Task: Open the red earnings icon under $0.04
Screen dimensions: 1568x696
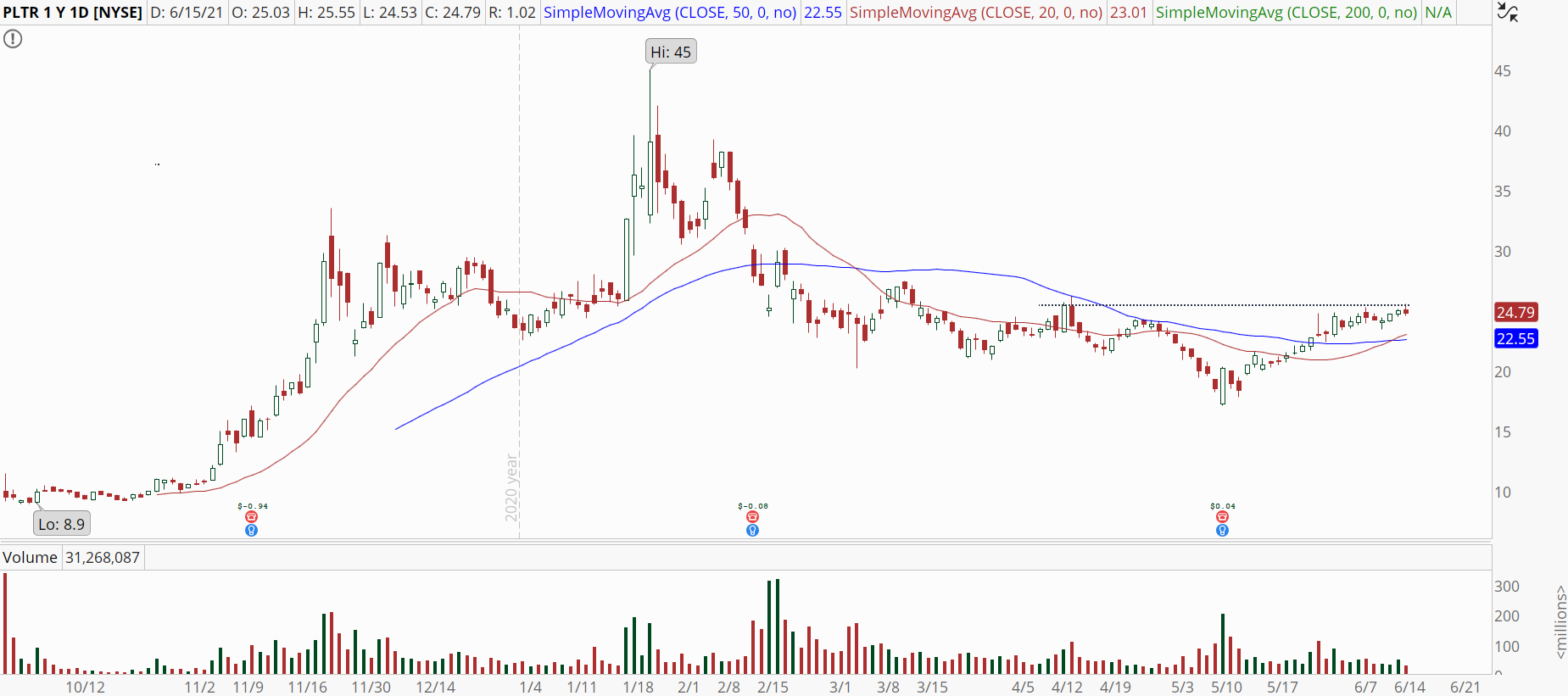Action: click(1222, 517)
